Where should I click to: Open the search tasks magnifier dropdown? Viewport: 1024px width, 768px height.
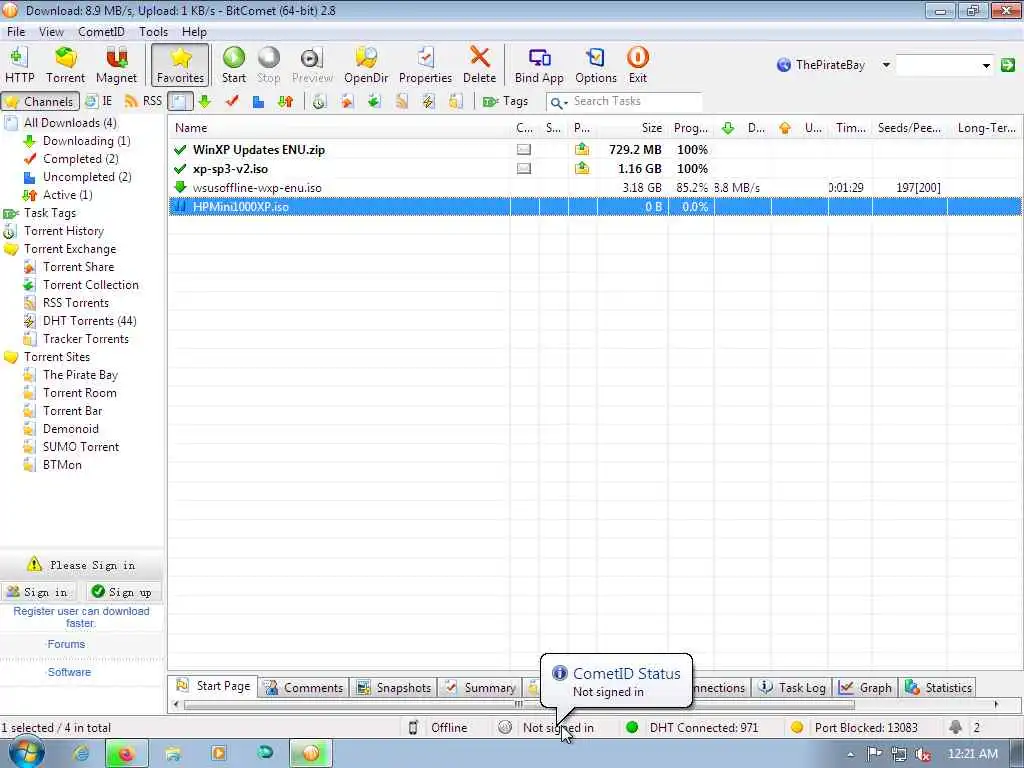(558, 103)
